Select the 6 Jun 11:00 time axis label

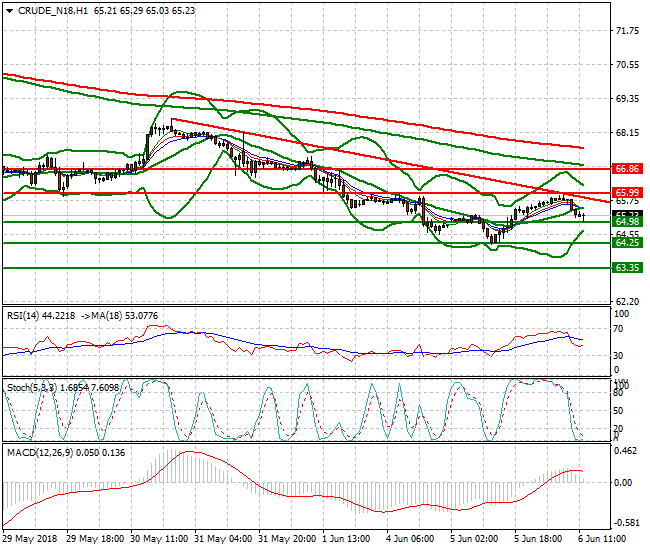602,539
